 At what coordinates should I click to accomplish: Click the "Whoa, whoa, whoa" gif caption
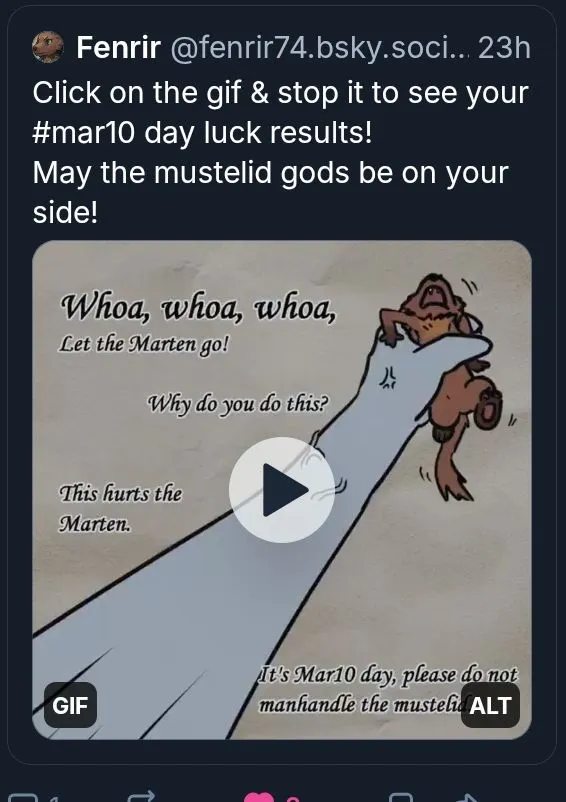pyautogui.click(x=198, y=307)
